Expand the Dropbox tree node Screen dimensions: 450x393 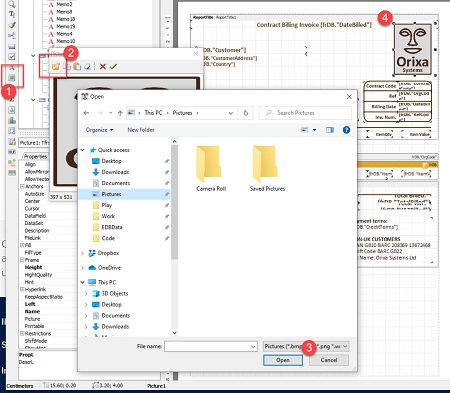[x=82, y=253]
